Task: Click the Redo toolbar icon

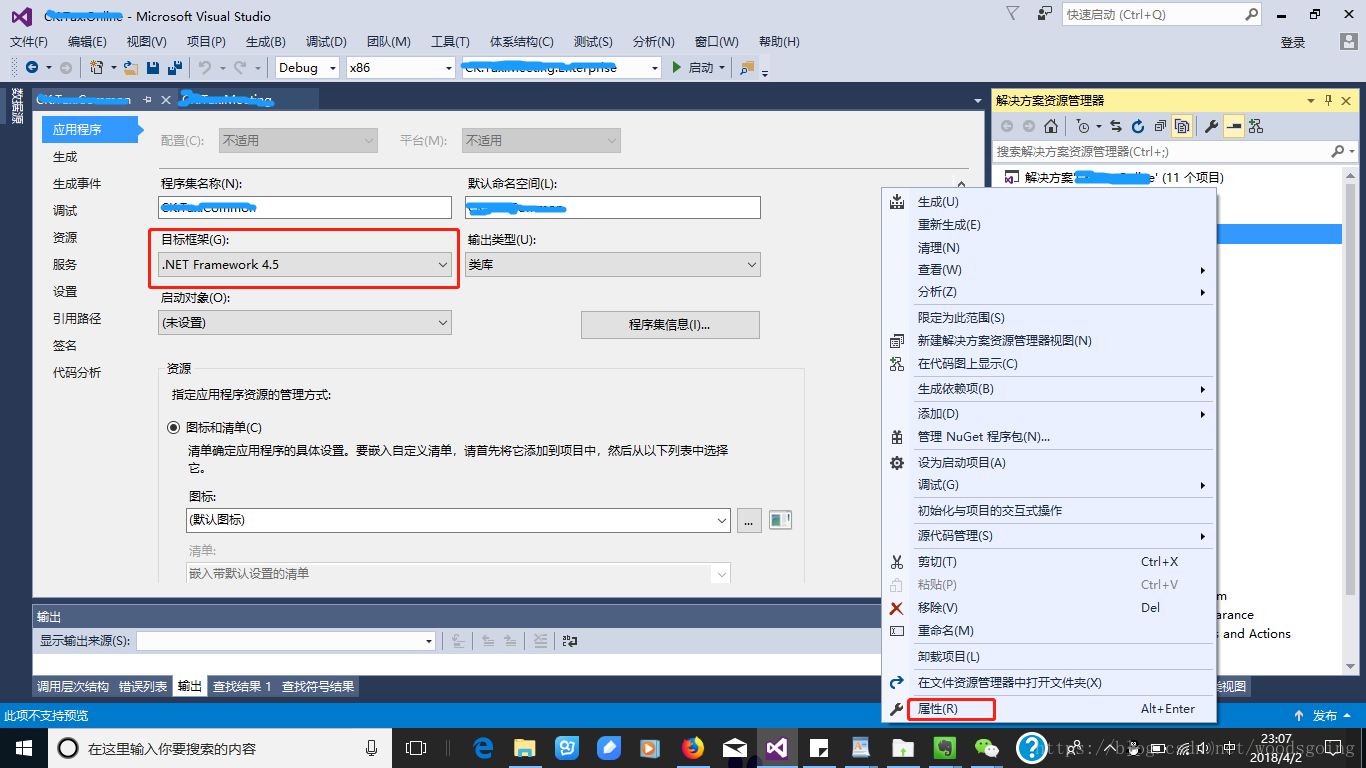Action: (x=240, y=67)
